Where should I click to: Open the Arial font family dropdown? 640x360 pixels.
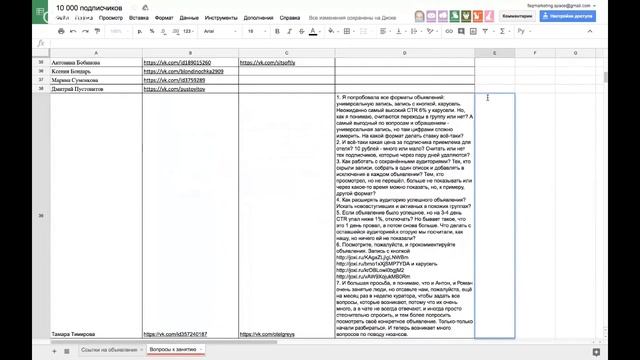[x=220, y=31]
